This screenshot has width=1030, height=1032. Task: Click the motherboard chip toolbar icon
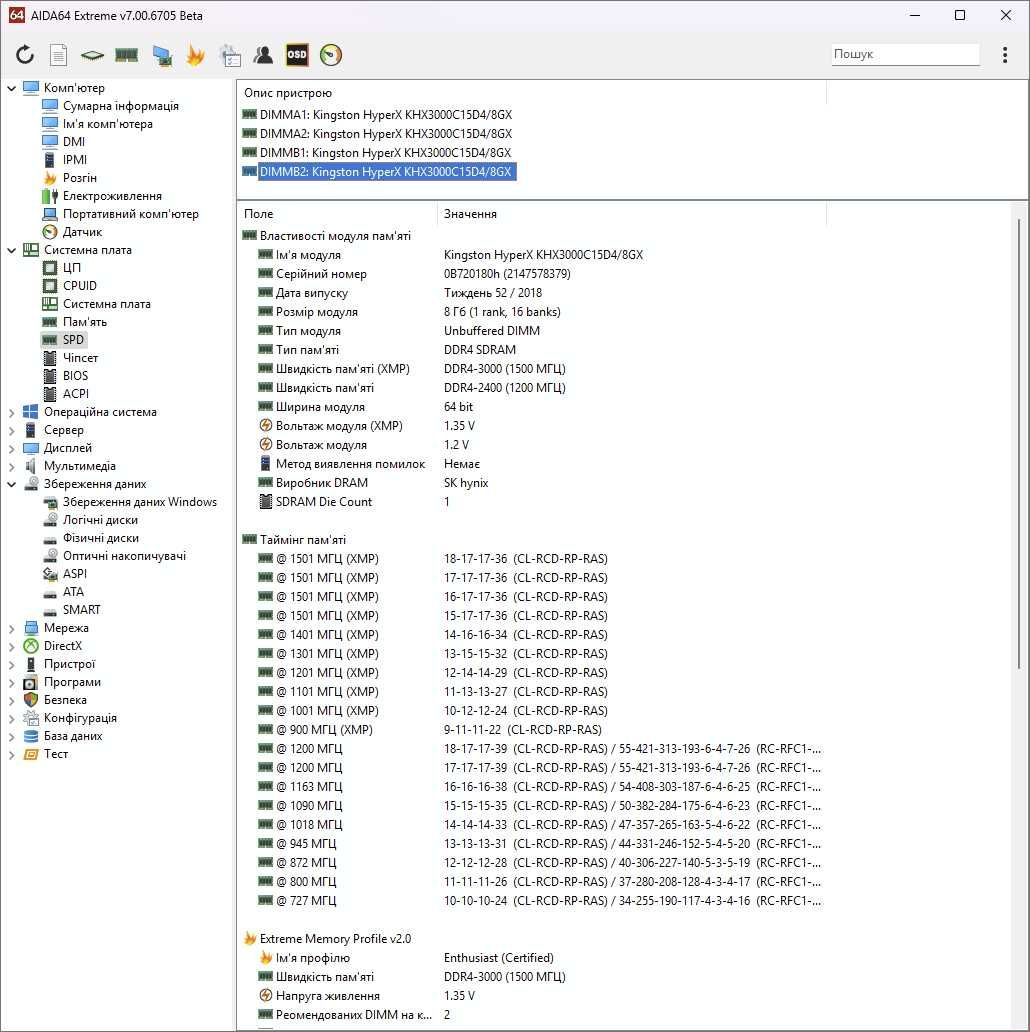92,55
